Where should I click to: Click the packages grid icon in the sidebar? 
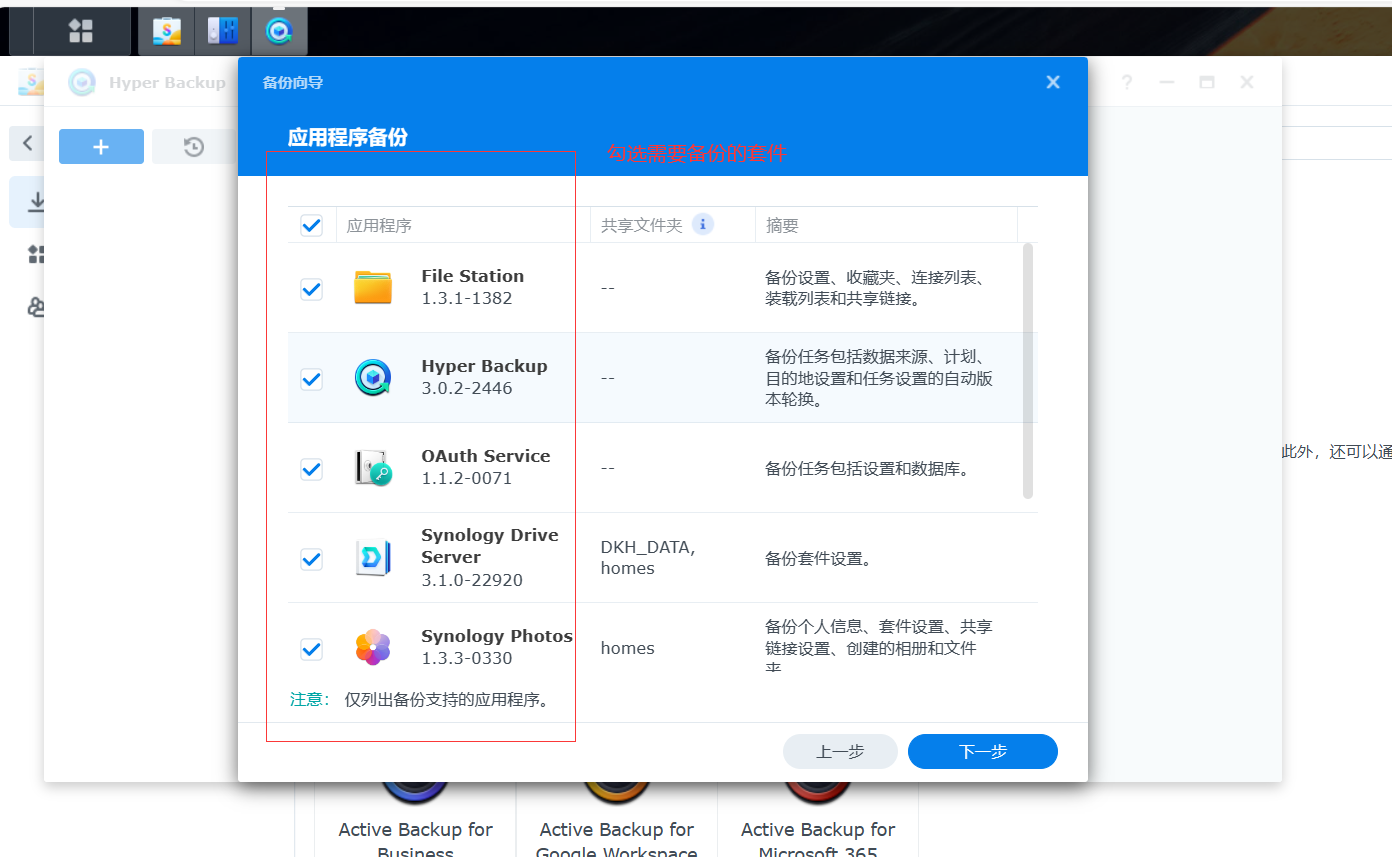pos(37,254)
